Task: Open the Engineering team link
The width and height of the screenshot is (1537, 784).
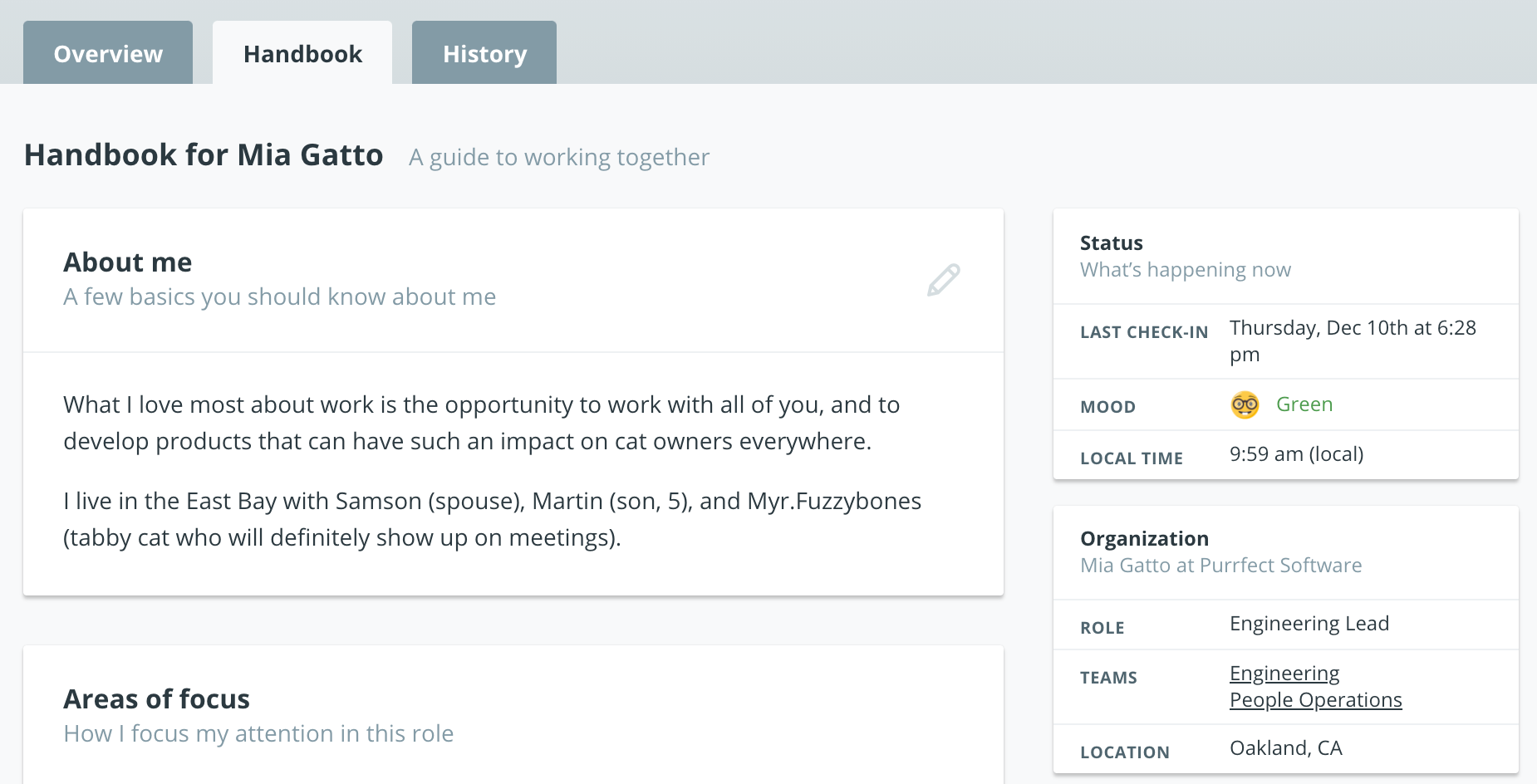Action: (x=1284, y=674)
